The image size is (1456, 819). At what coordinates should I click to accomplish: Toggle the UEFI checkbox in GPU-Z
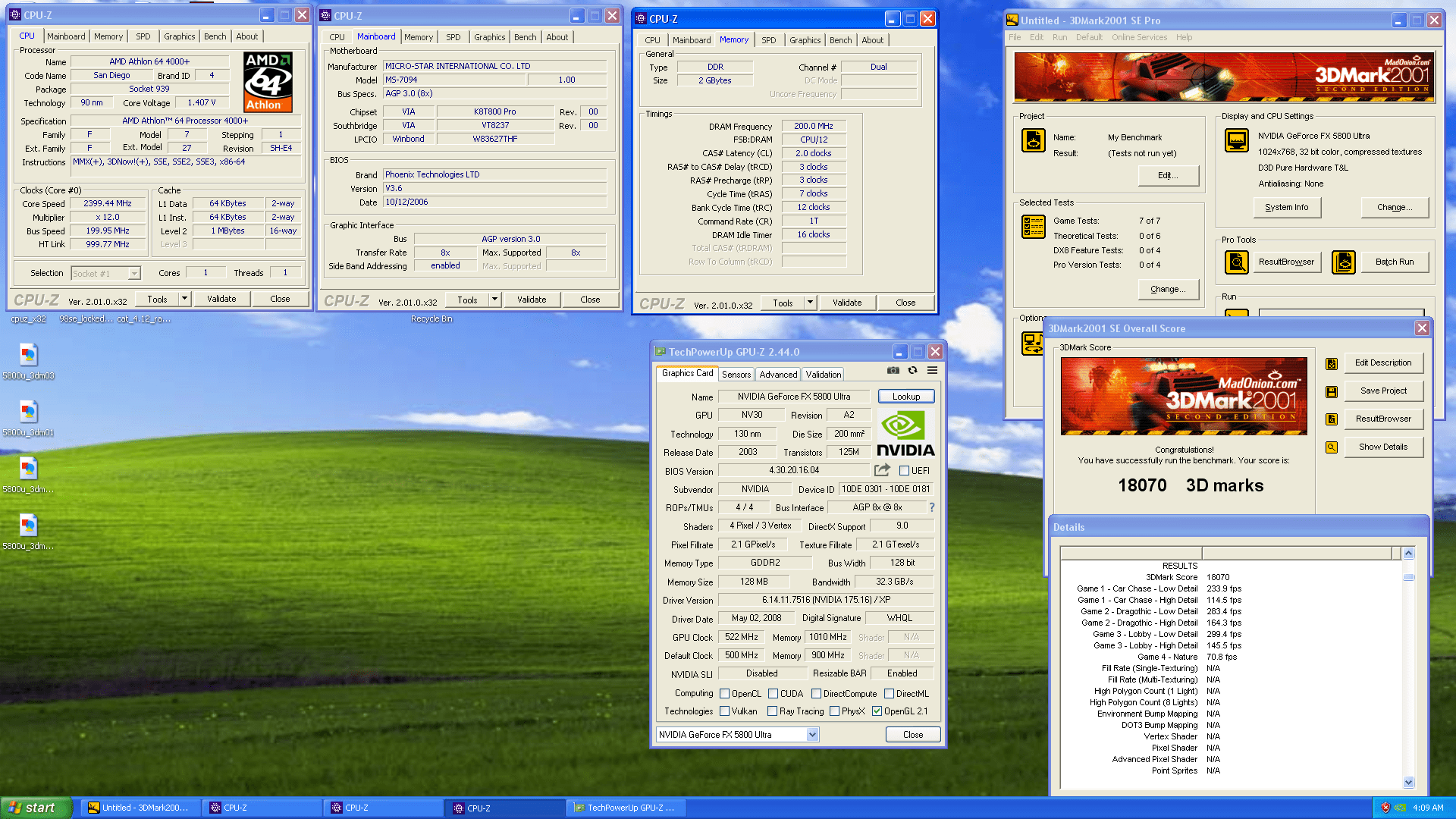pyautogui.click(x=904, y=471)
